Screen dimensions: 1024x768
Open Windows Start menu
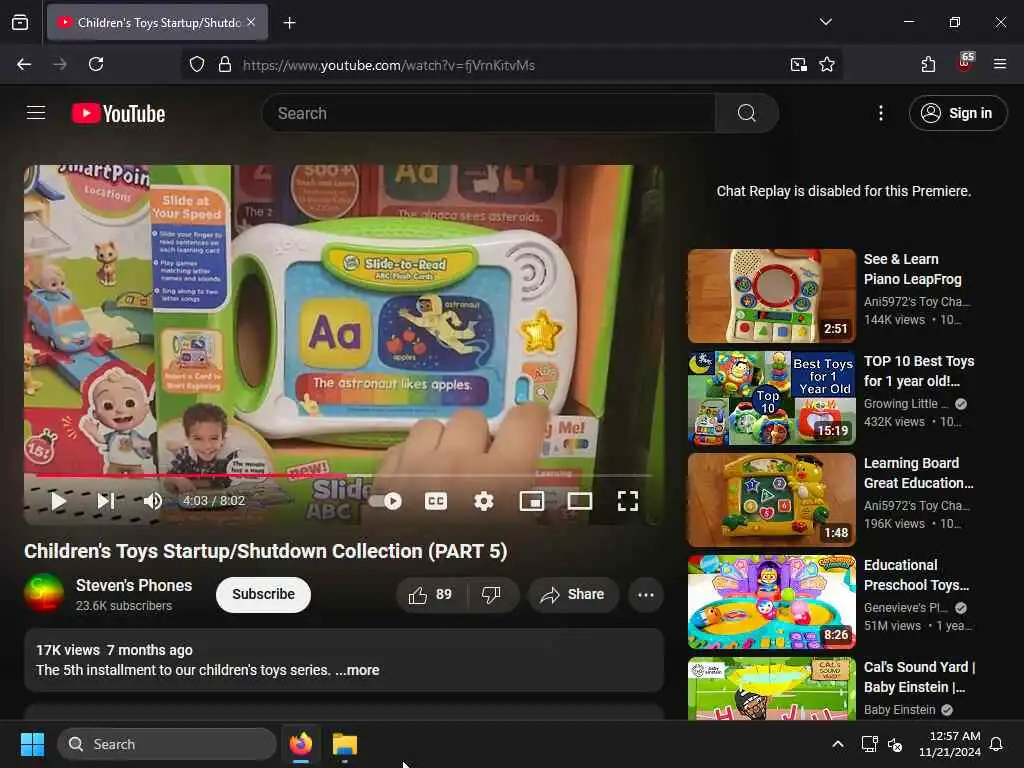click(x=32, y=744)
